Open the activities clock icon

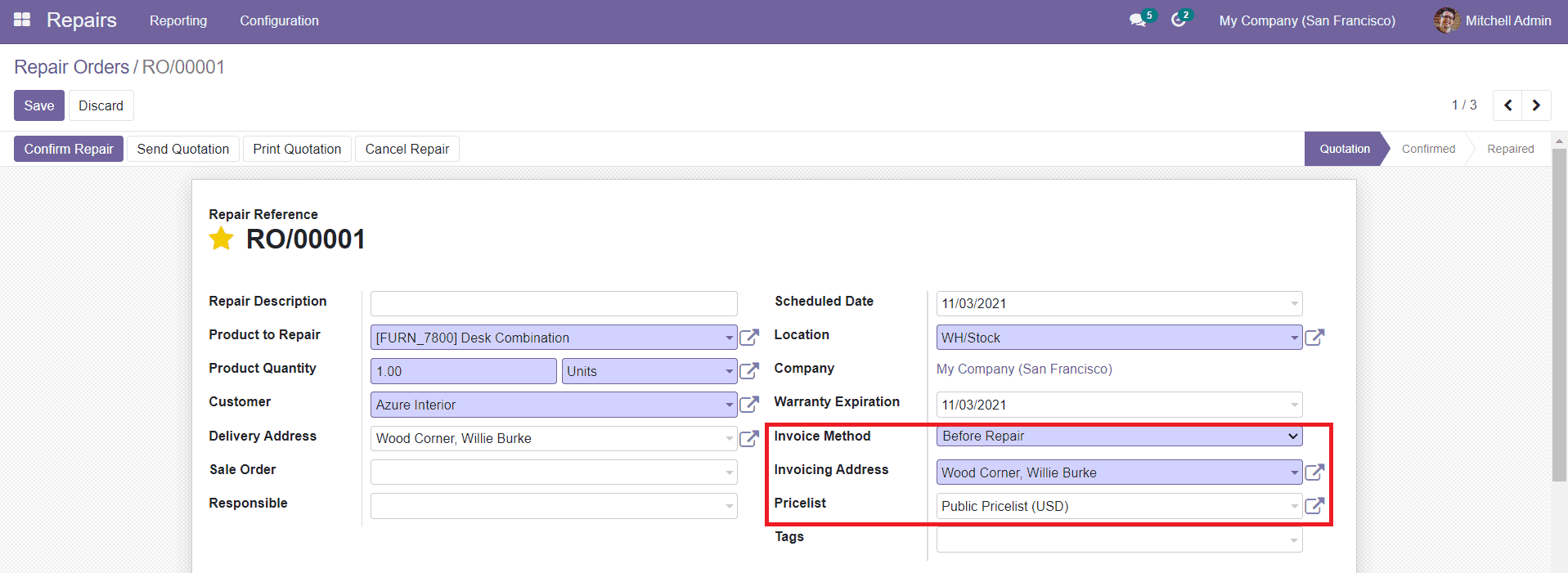point(1179,20)
